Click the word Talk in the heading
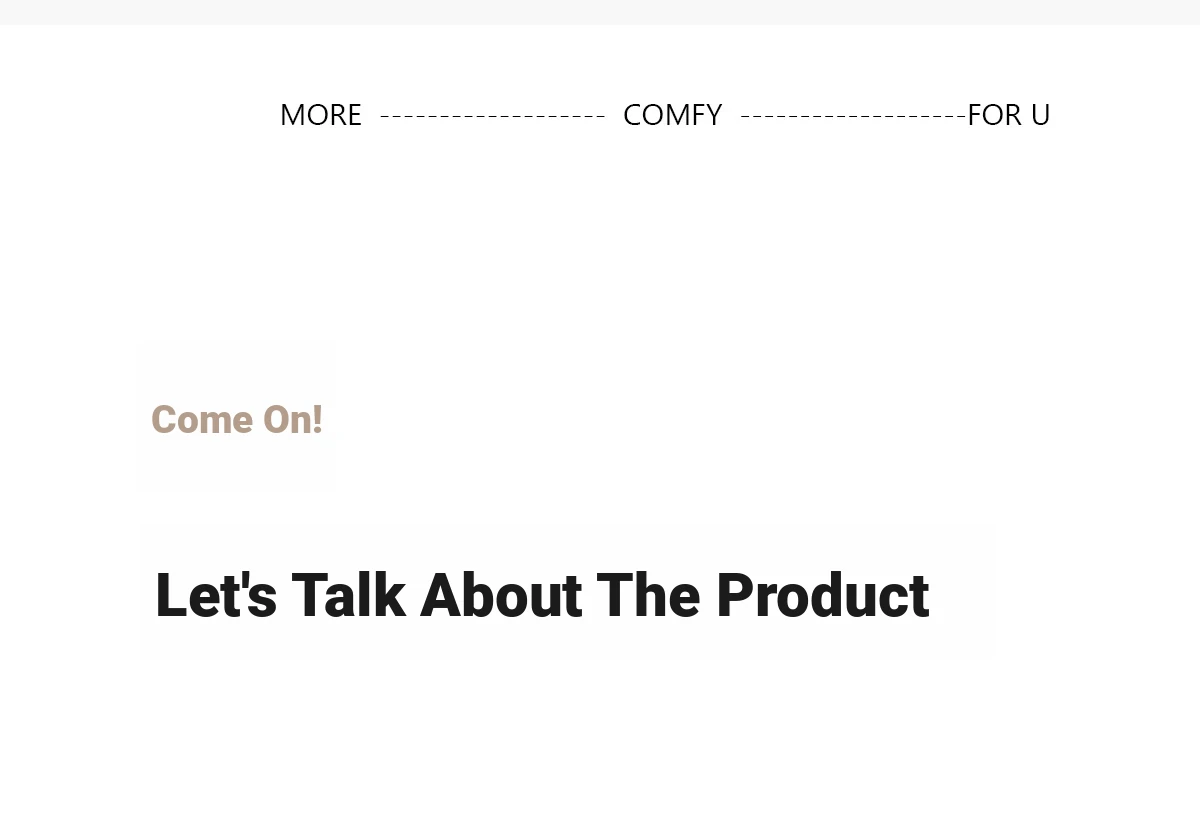The width and height of the screenshot is (1200, 823). pyautogui.click(x=349, y=596)
